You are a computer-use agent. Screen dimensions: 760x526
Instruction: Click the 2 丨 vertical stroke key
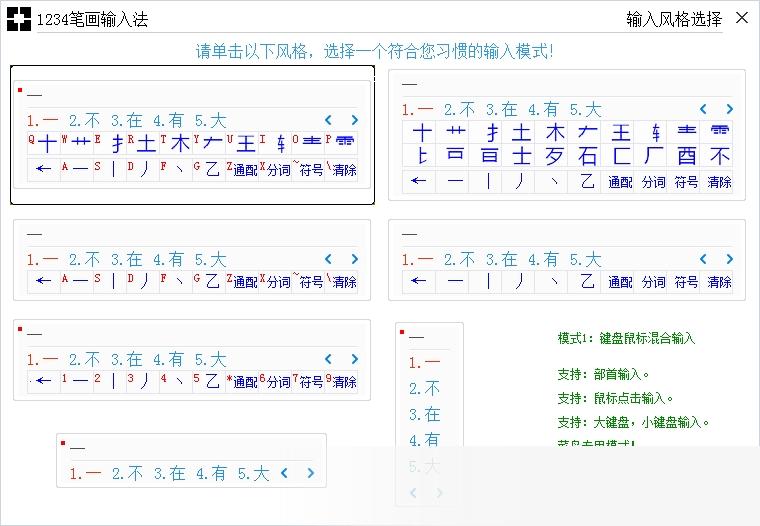110,381
